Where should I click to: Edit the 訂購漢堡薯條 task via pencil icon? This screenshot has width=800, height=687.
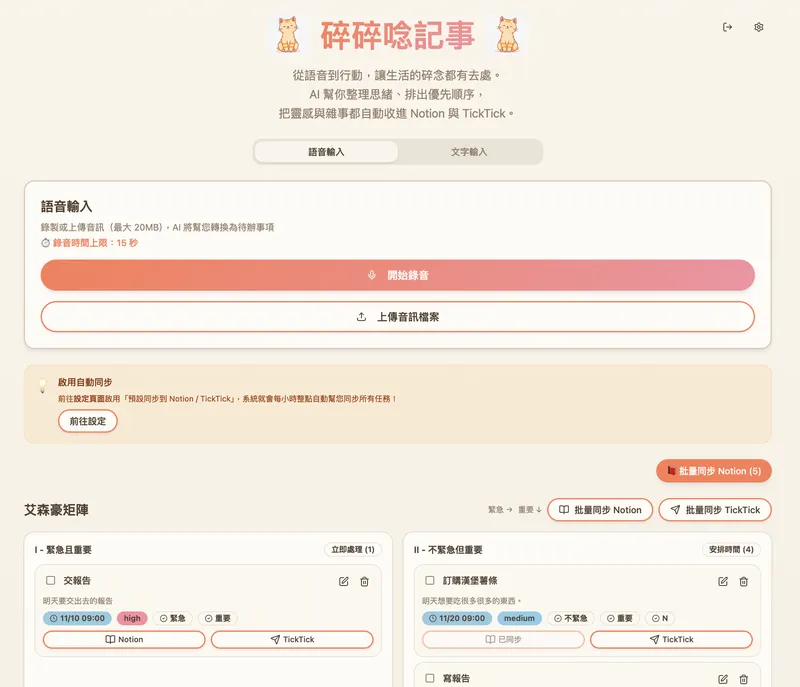click(723, 581)
